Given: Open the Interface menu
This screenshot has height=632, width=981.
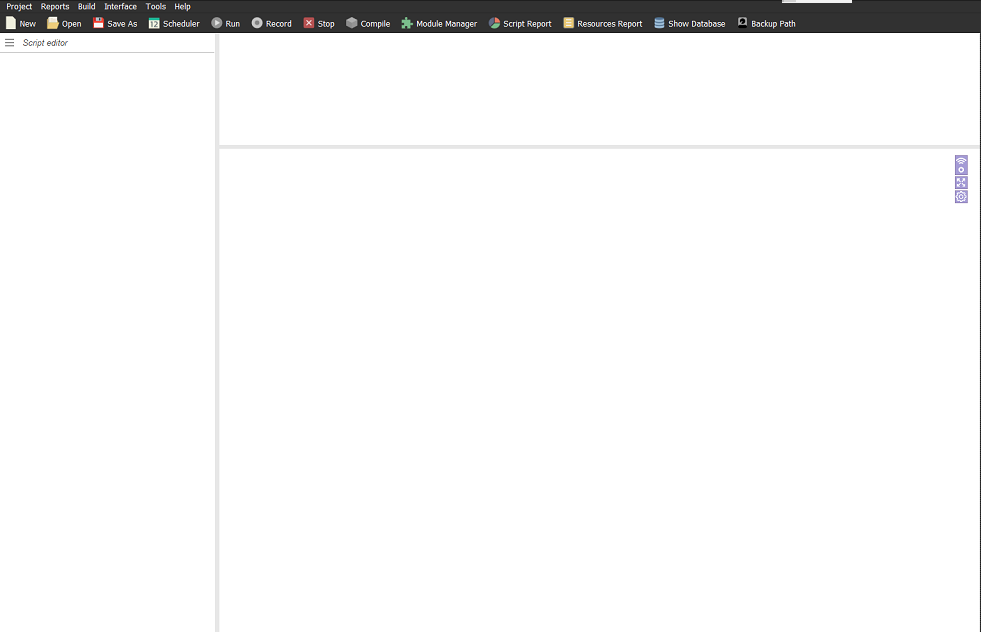Looking at the screenshot, I should click(x=120, y=7).
